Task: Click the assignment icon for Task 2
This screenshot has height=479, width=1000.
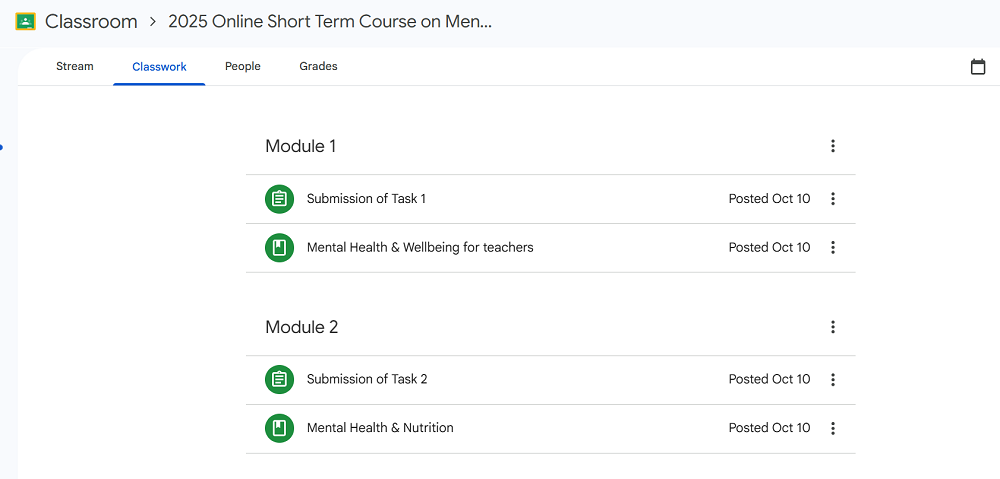Action: click(279, 379)
